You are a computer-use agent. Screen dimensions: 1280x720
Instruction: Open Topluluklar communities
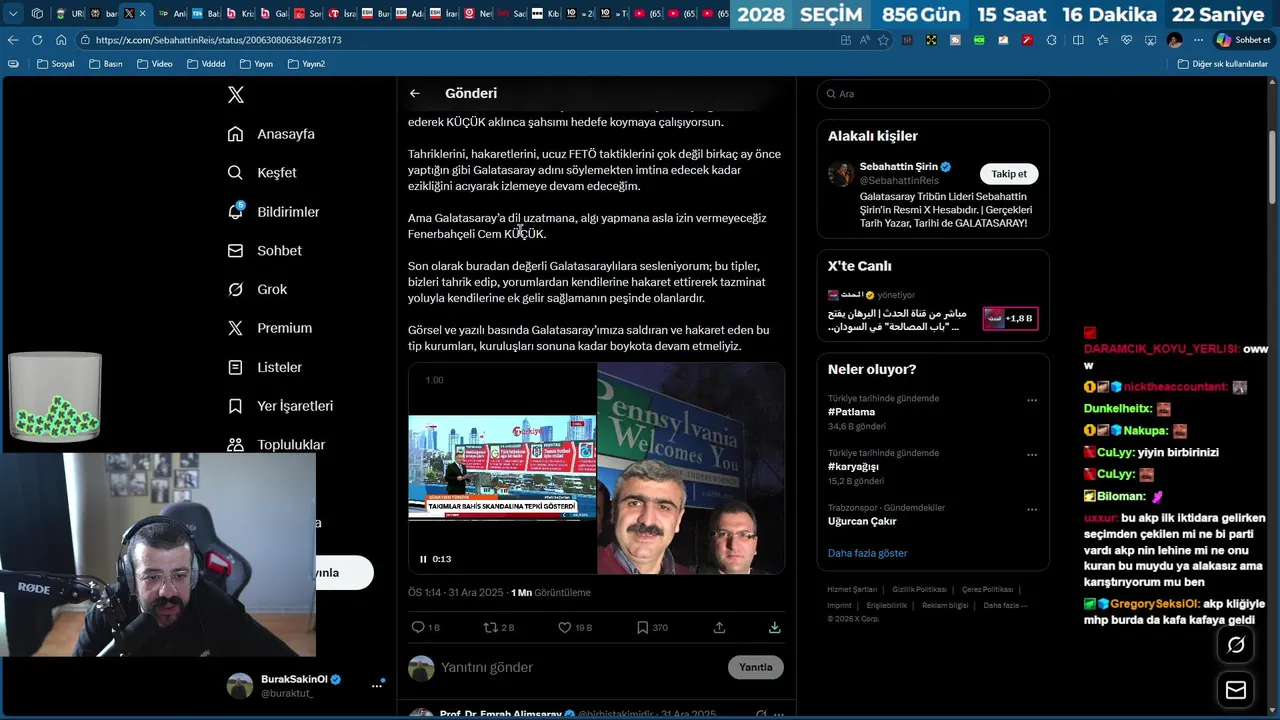point(276,444)
